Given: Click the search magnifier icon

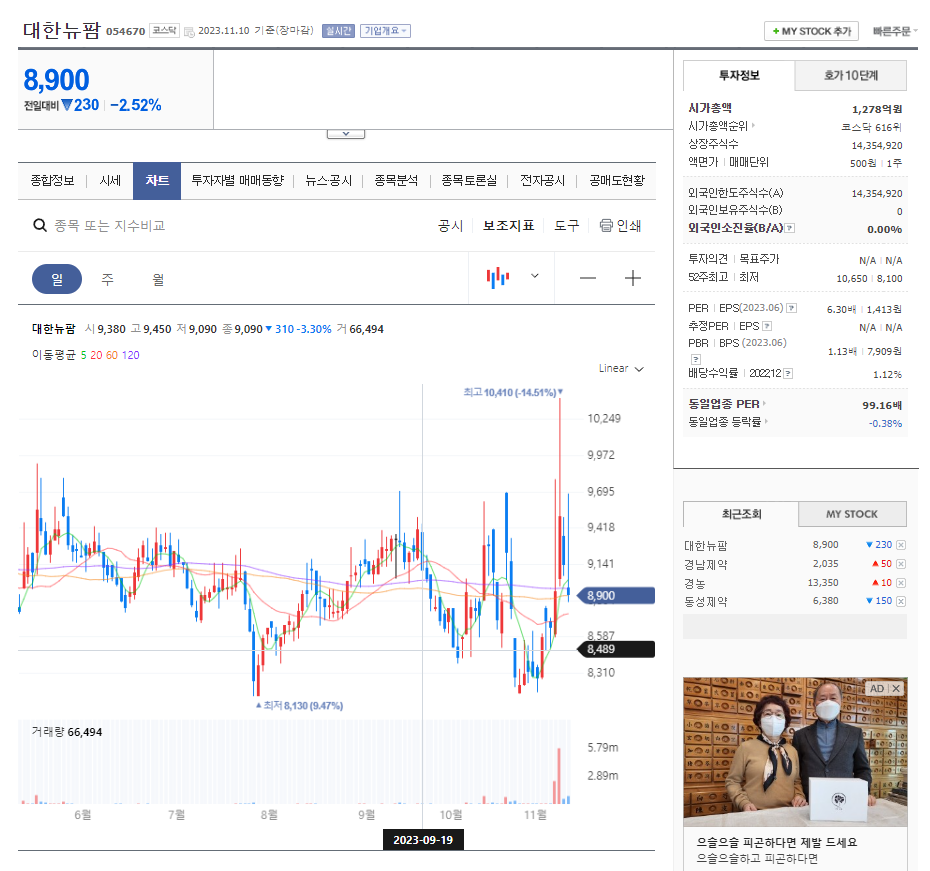Looking at the screenshot, I should (40, 225).
